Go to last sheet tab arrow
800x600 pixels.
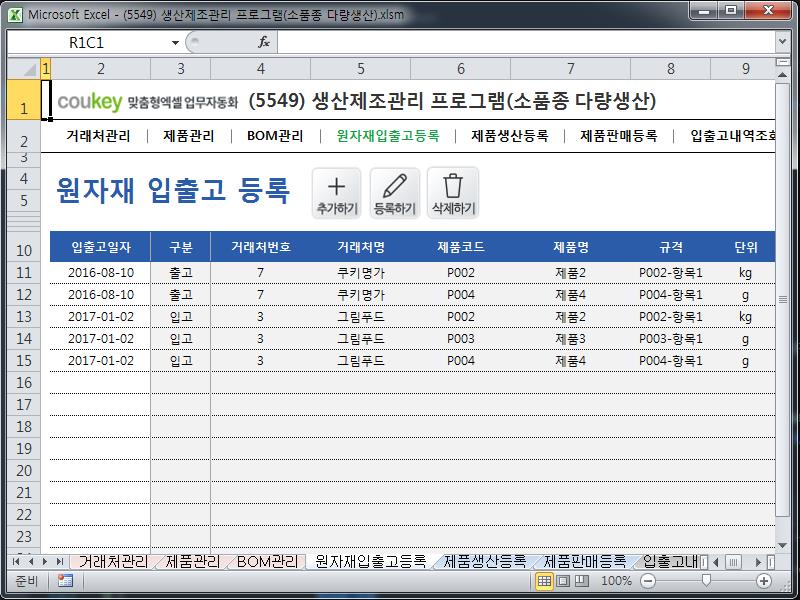[x=60, y=562]
